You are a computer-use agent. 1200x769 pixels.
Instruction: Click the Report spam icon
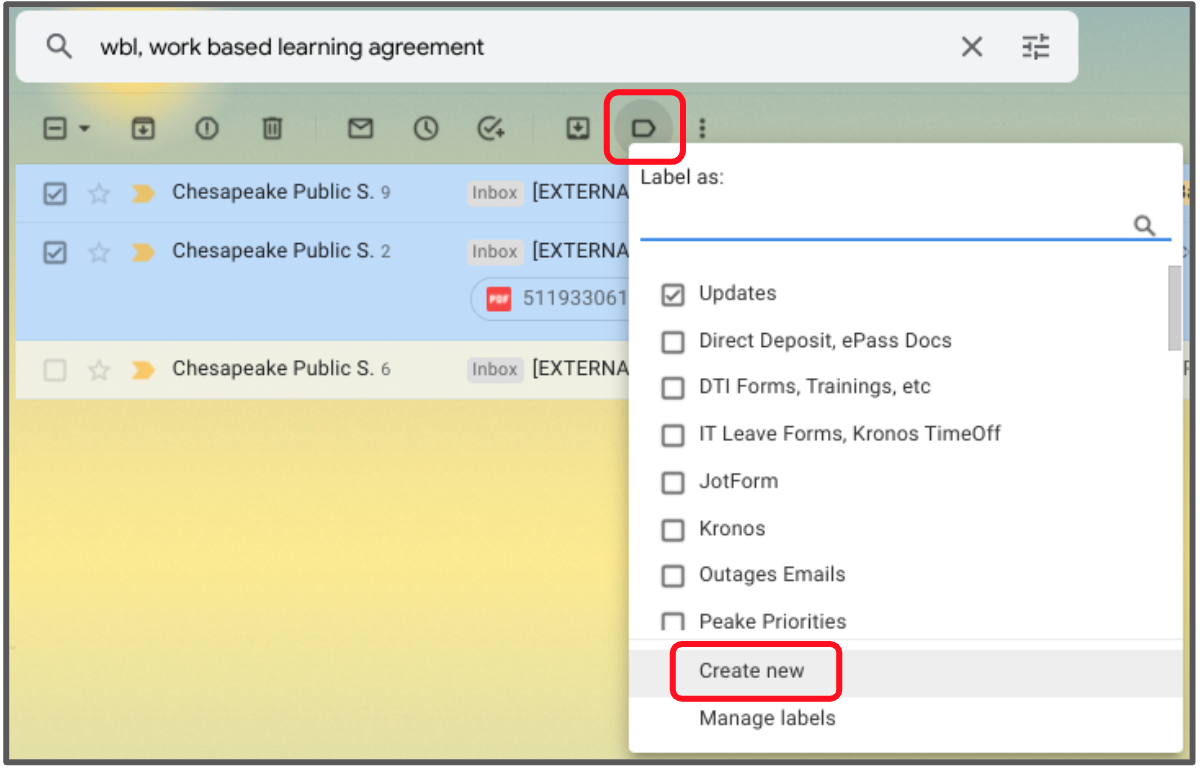(207, 128)
